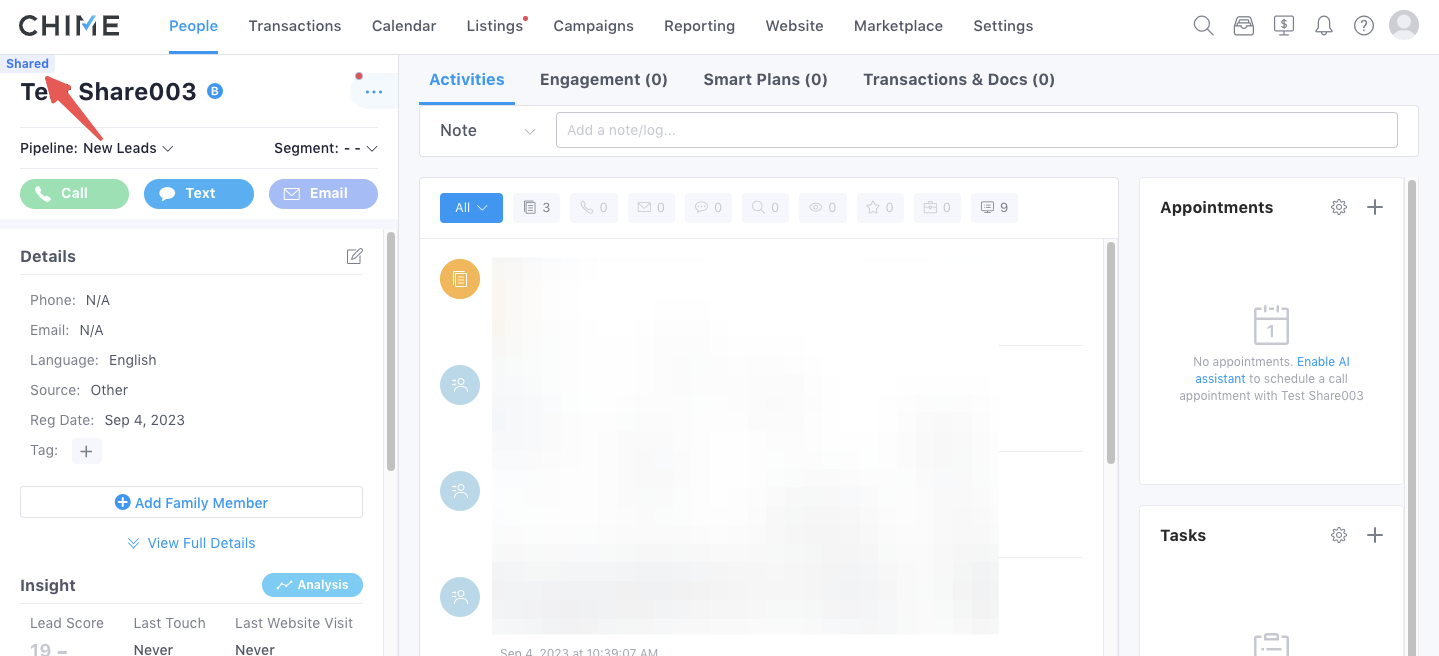Switch to the Engagement (0) tab

point(604,79)
